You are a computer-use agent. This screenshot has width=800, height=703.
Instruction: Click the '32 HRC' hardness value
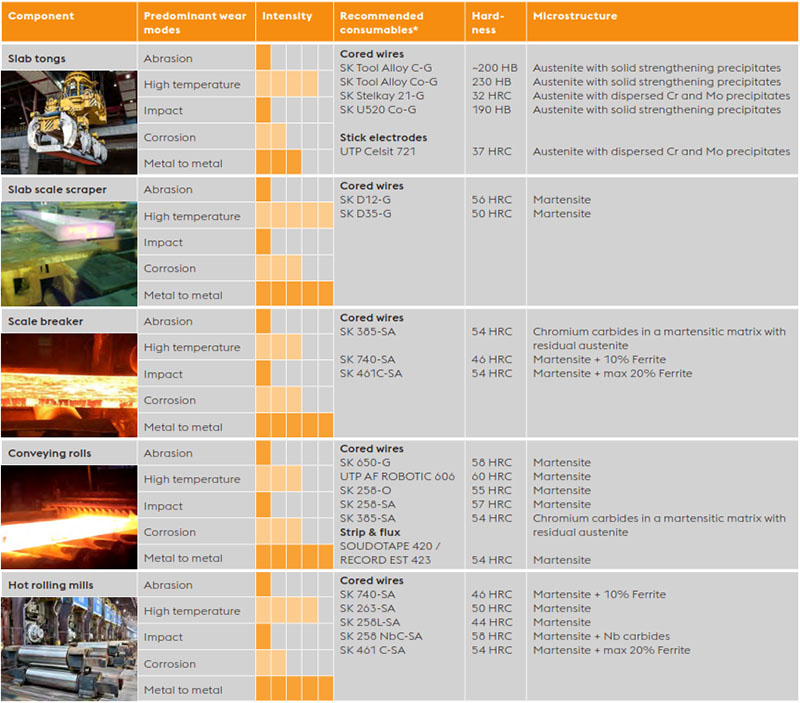pos(491,95)
